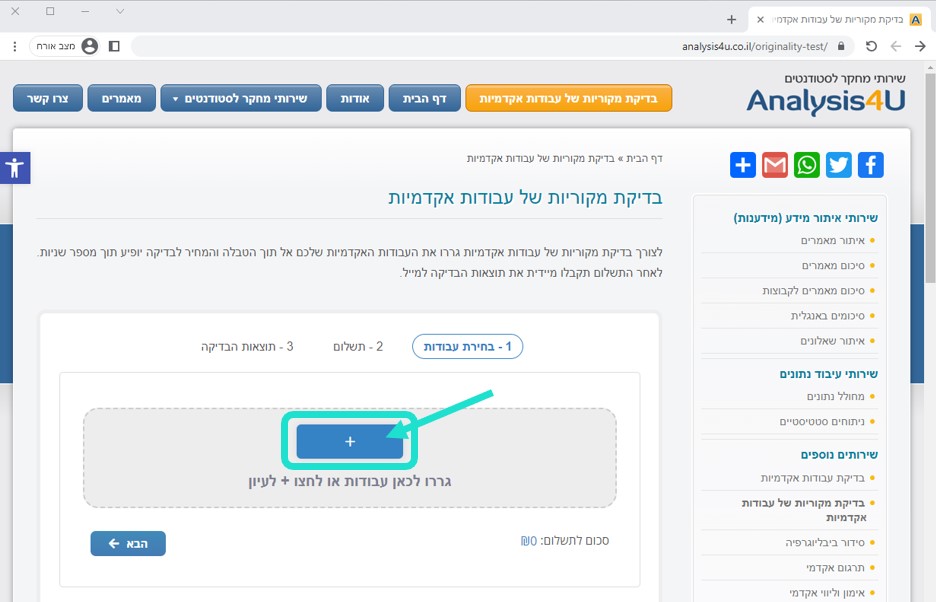Select step 3 - תוצאות הבדיקה tab
The height and width of the screenshot is (602, 936).
tap(247, 346)
